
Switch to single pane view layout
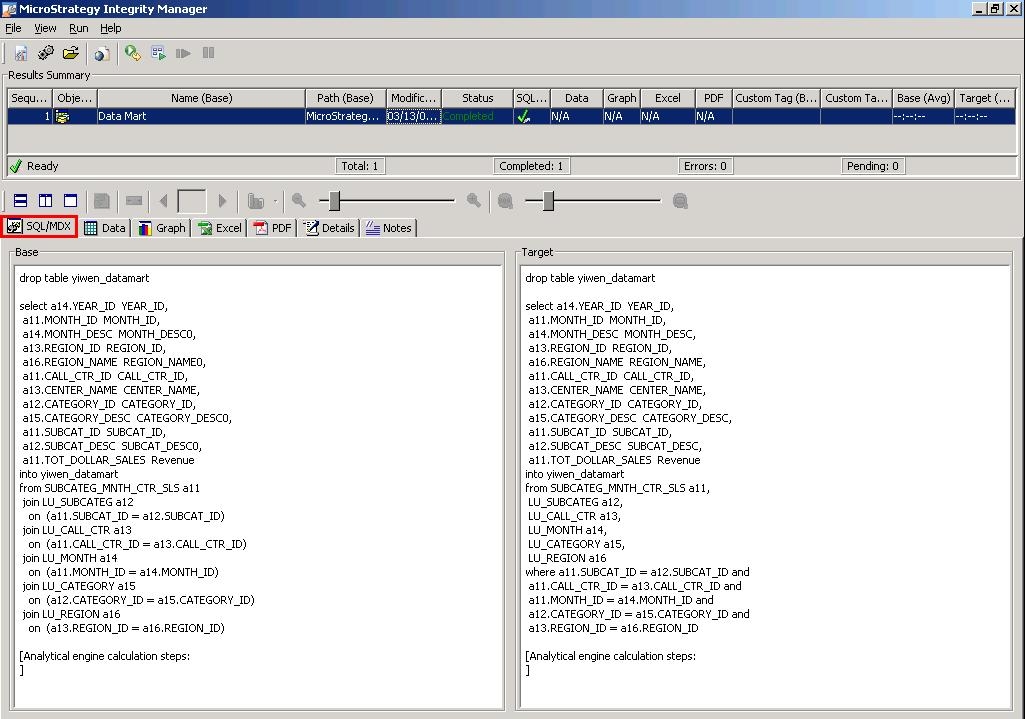[x=70, y=201]
